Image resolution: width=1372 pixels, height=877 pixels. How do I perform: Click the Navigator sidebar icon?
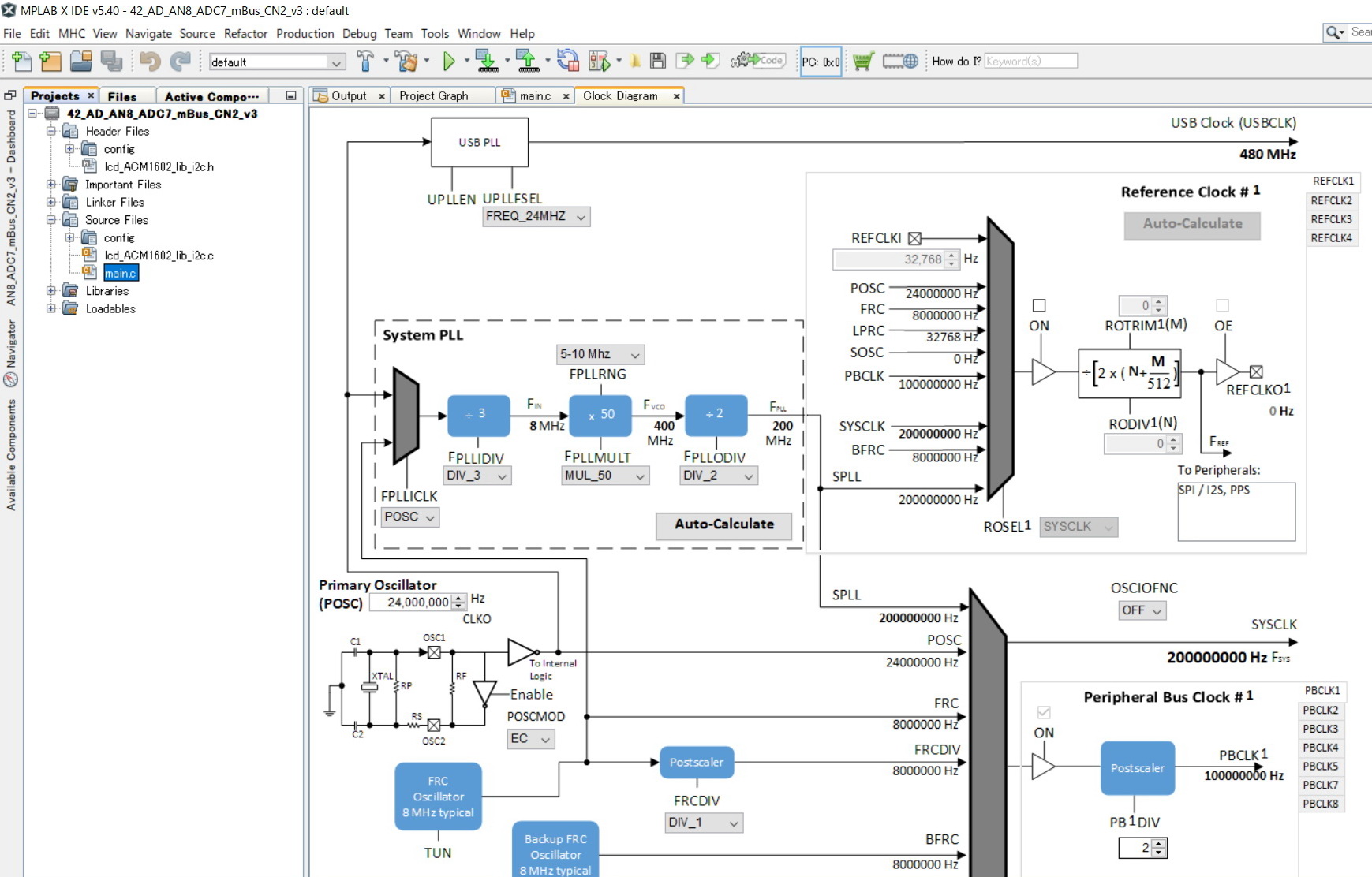[x=11, y=380]
